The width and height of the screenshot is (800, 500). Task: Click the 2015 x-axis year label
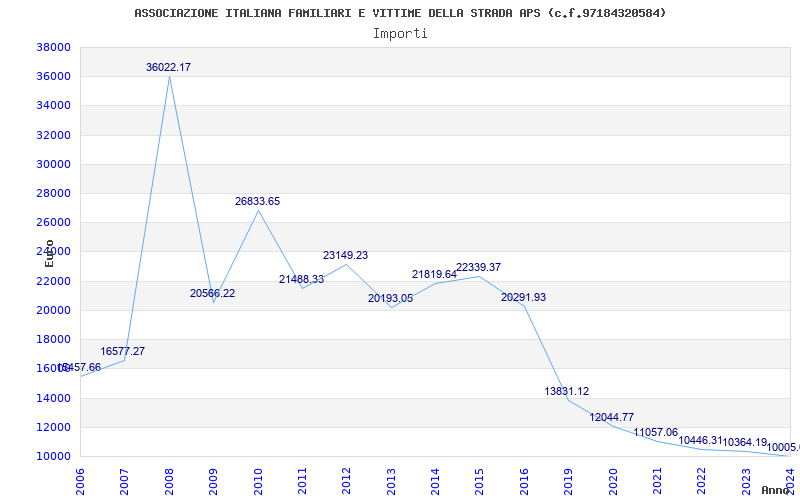coord(480,481)
